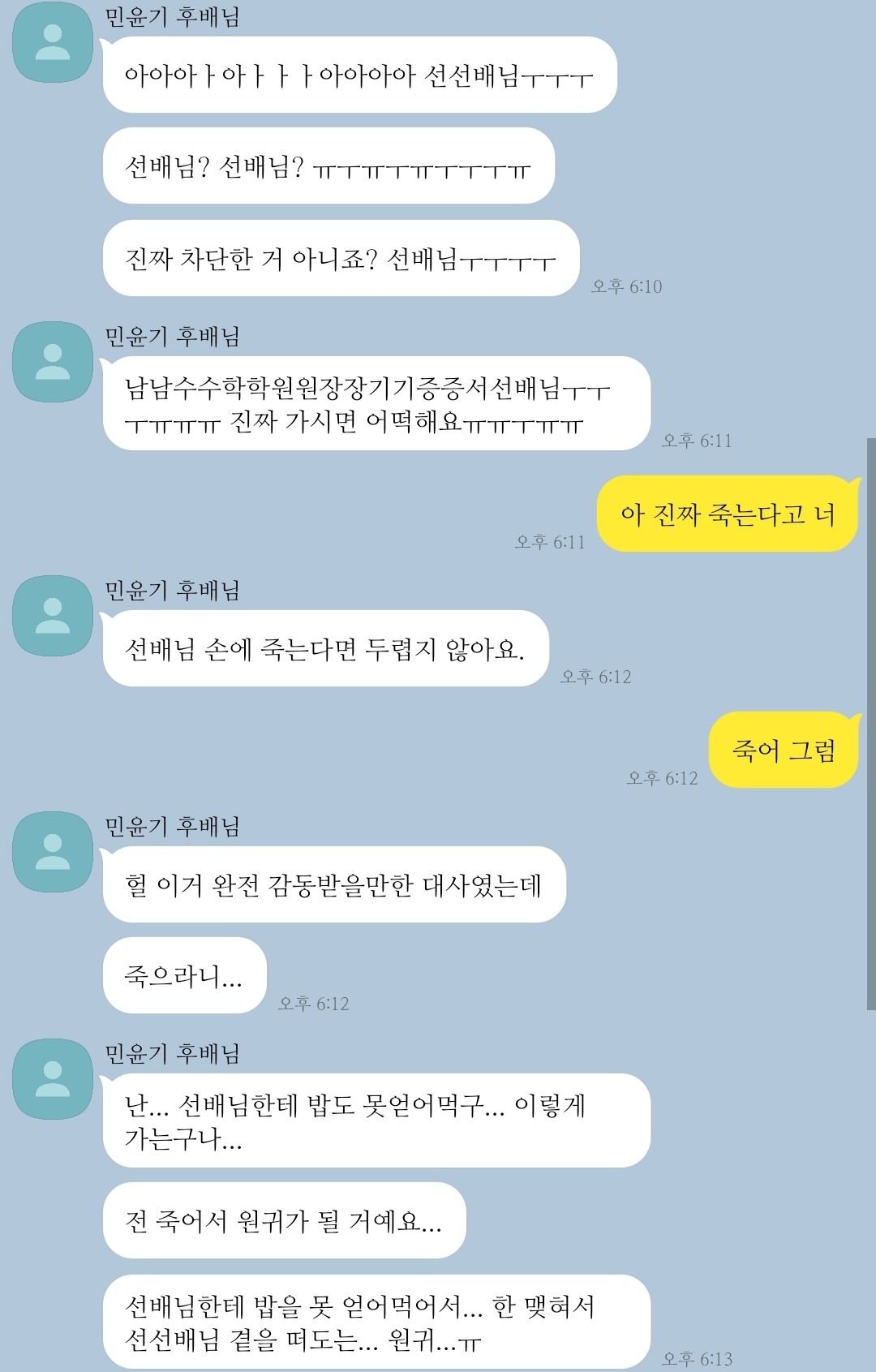Image resolution: width=876 pixels, height=1372 pixels.
Task: Tap the message starting '남남수수학학원원장'
Action: [376, 403]
